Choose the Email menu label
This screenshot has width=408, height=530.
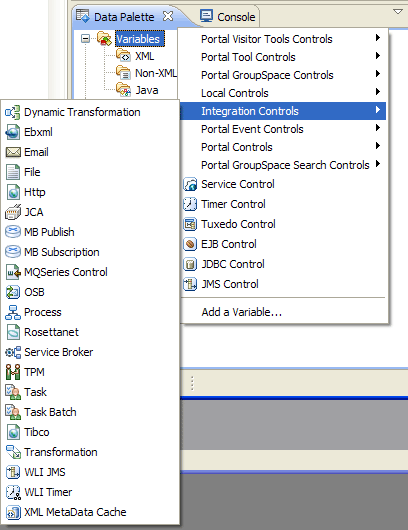pyautogui.click(x=37, y=152)
